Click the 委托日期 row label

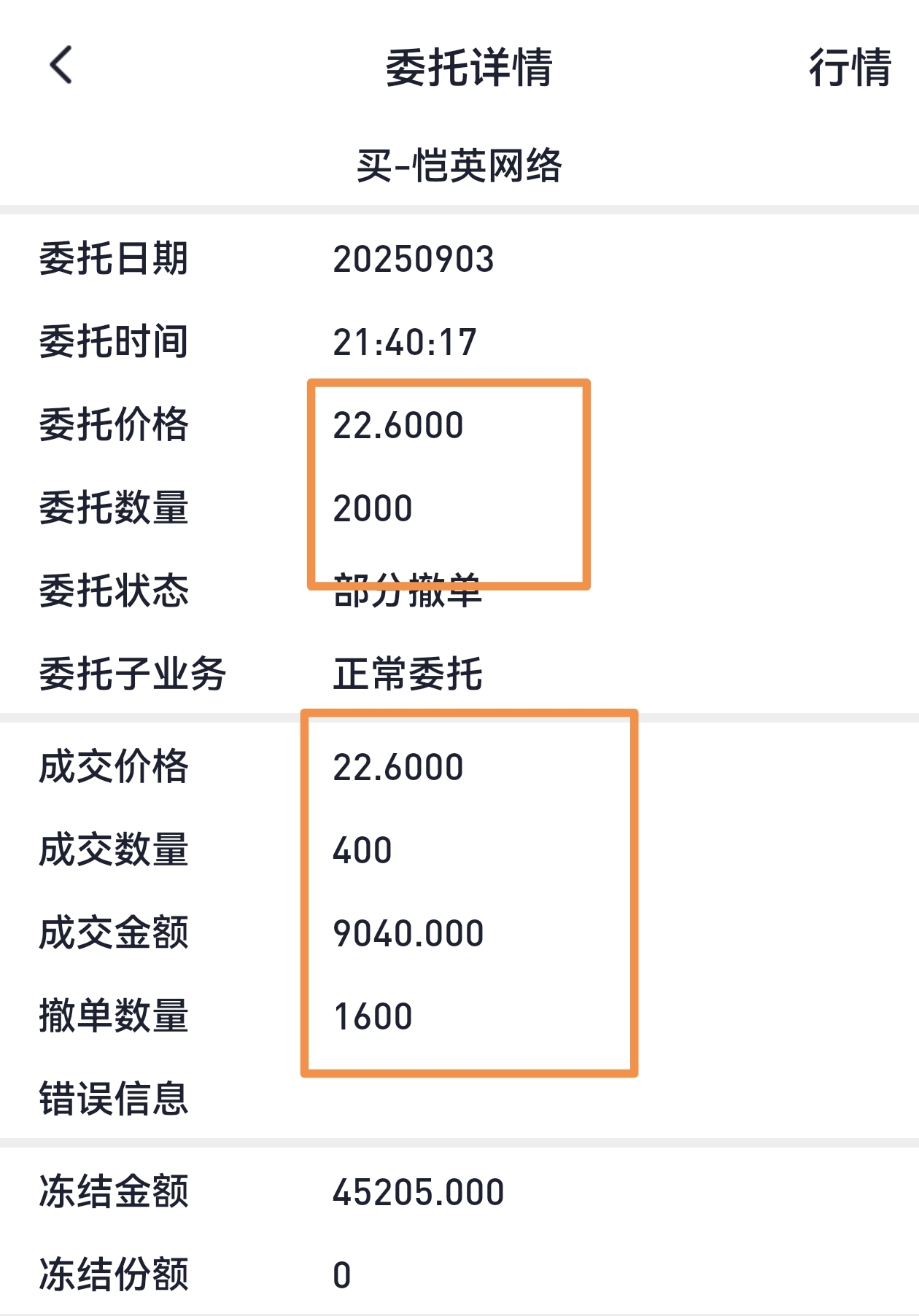pyautogui.click(x=114, y=259)
